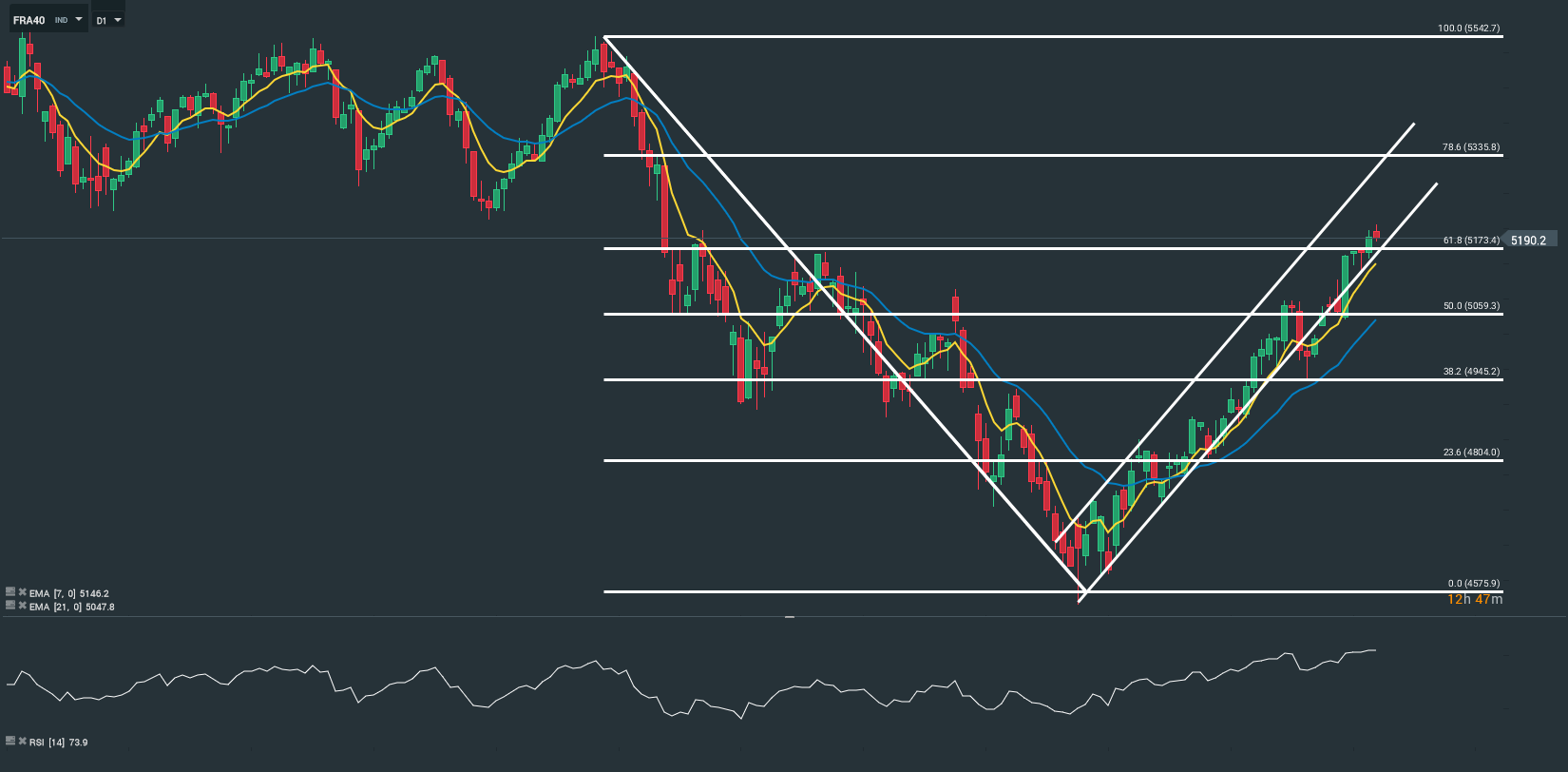Grab the RSI panel divider handle
The image size is (1568, 772).
[x=789, y=617]
